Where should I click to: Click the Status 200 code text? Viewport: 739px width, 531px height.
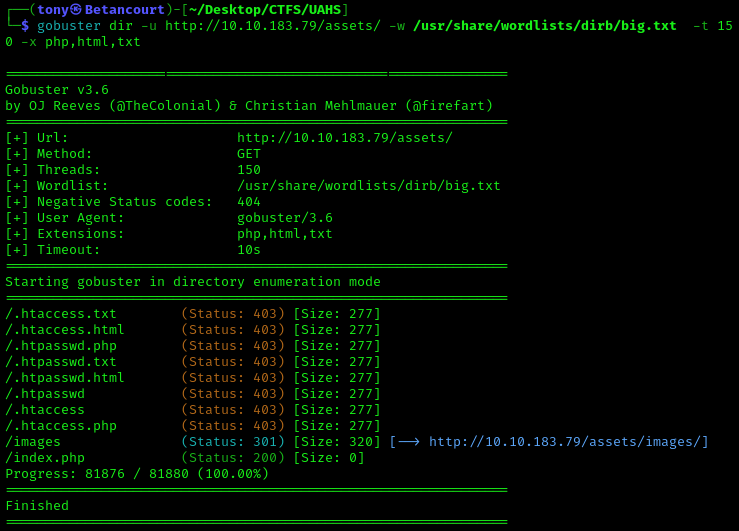pos(233,458)
